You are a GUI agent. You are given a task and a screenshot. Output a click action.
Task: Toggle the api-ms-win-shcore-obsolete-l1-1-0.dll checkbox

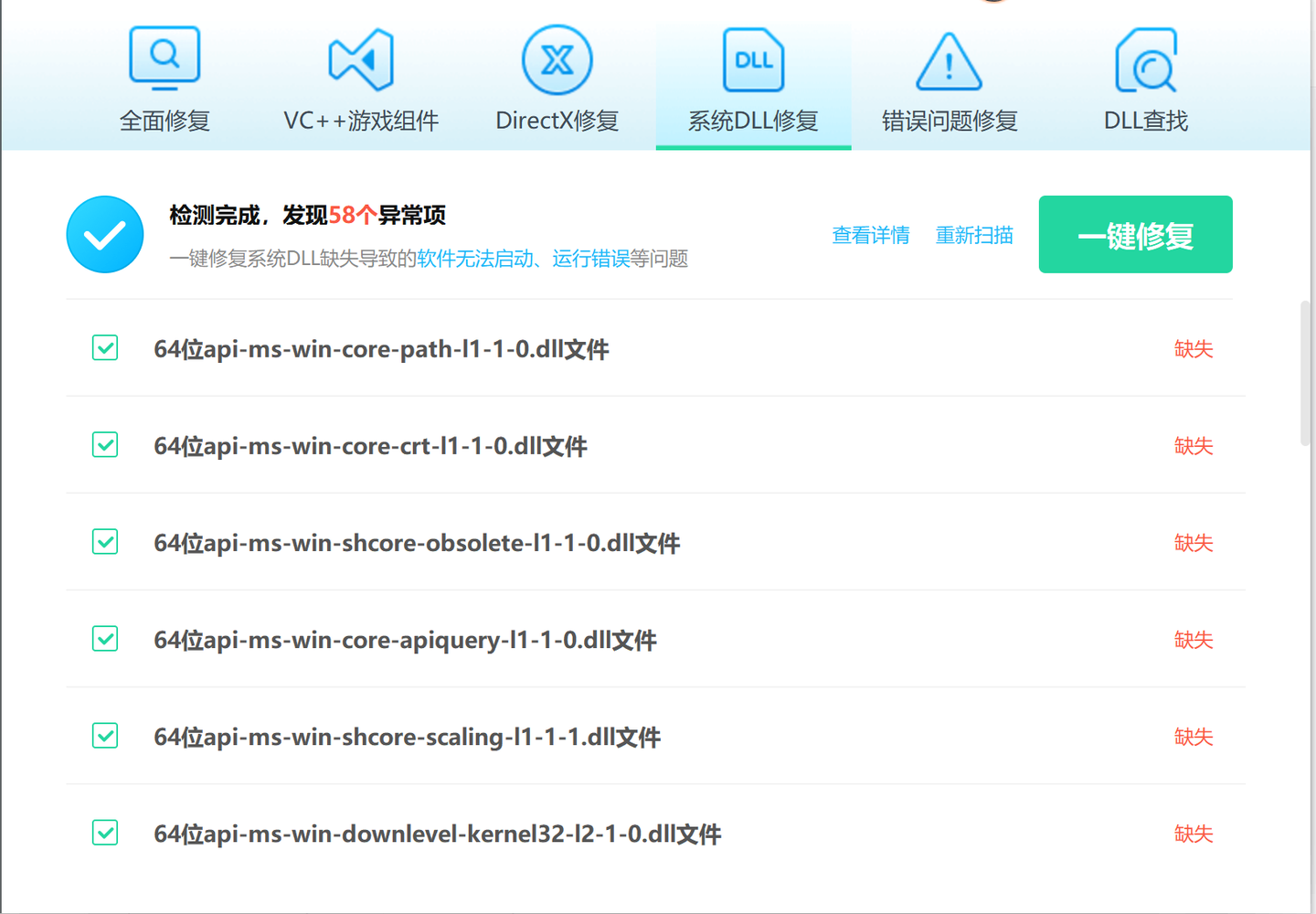tap(104, 542)
